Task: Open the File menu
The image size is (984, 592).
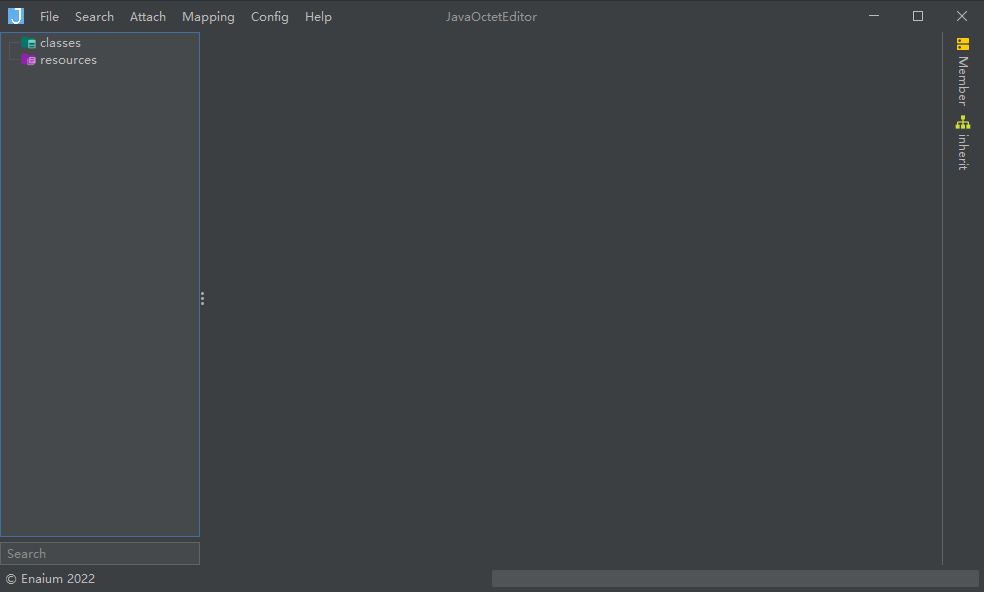Action: coord(49,17)
